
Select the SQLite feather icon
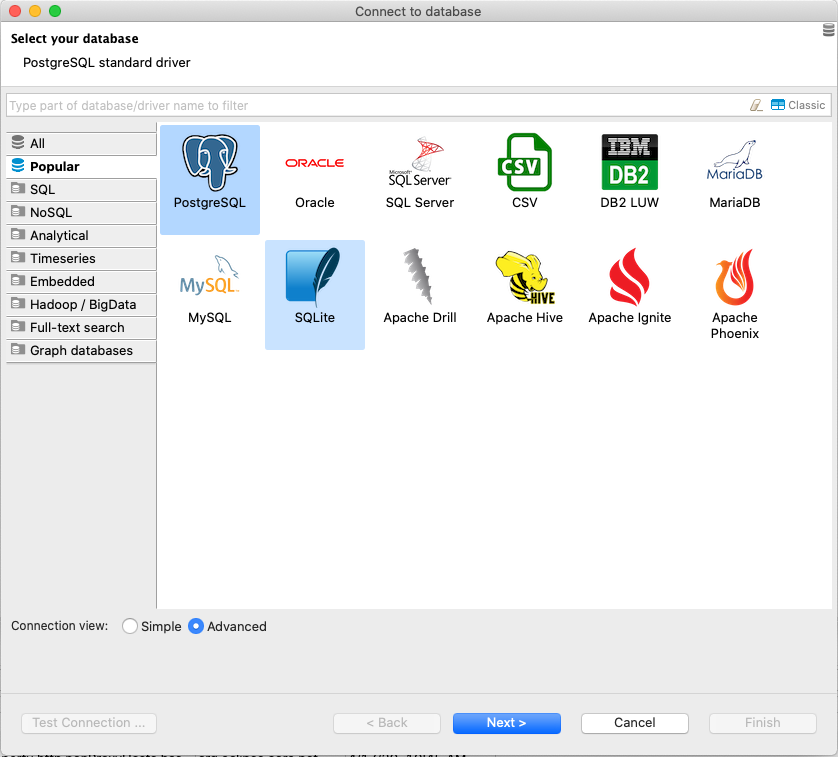(314, 277)
